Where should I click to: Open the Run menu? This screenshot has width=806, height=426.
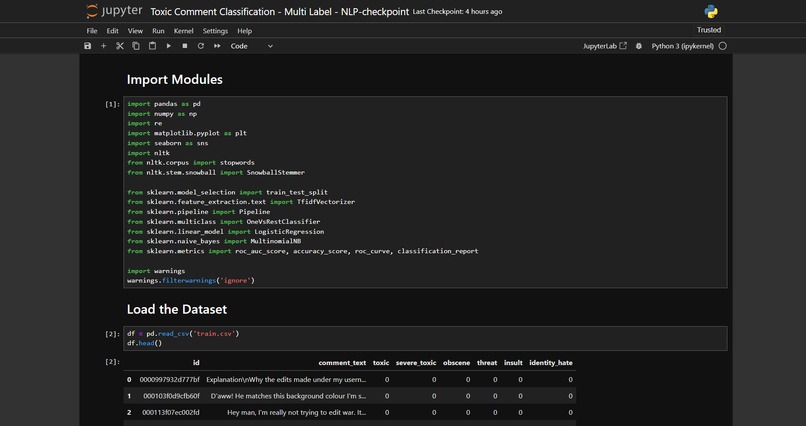158,31
